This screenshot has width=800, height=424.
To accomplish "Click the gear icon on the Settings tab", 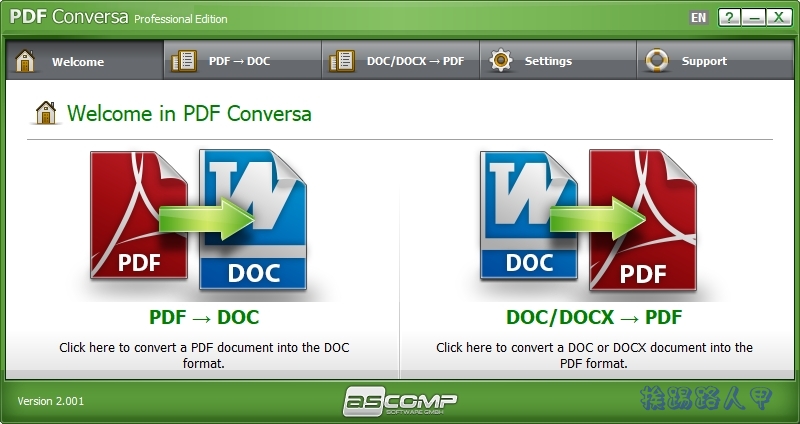I will [x=500, y=61].
